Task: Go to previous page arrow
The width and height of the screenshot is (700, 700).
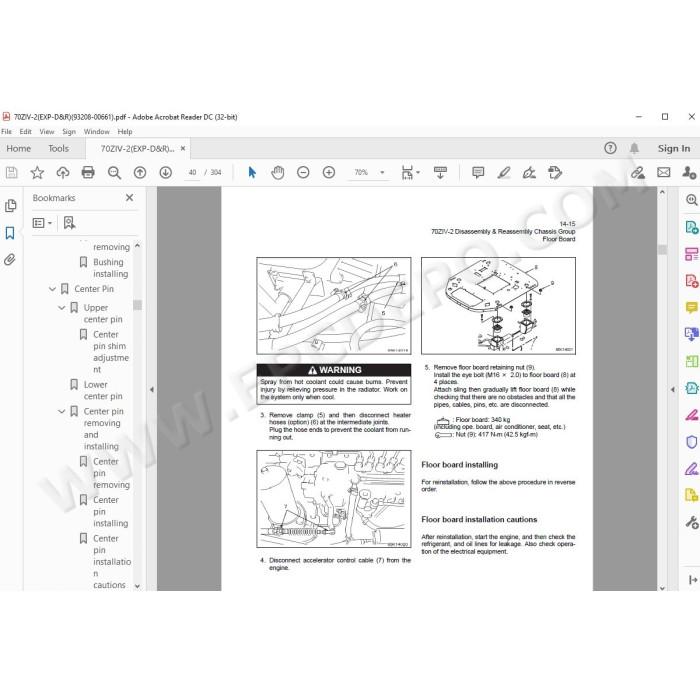Action: (x=140, y=172)
